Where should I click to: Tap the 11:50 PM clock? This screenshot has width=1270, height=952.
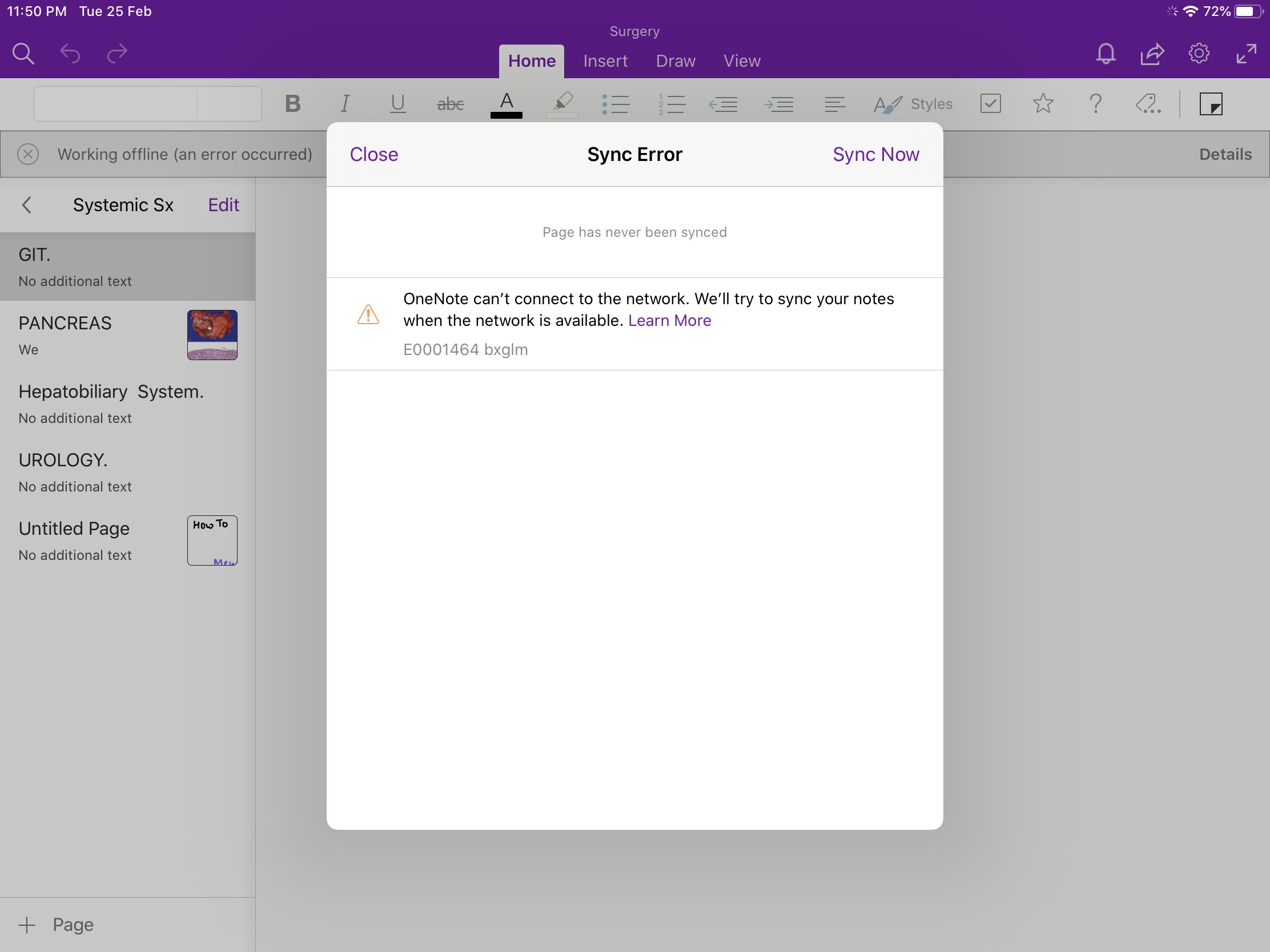click(x=37, y=11)
